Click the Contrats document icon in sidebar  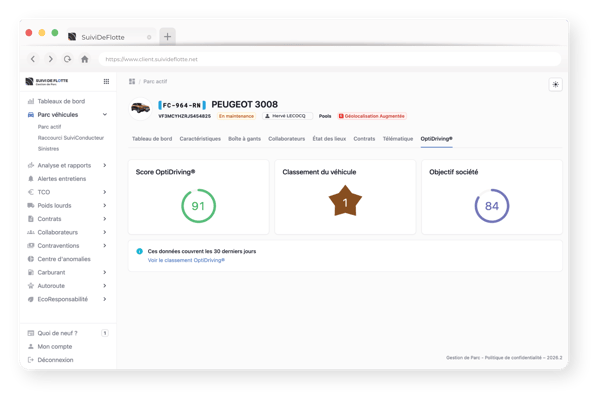click(x=31, y=219)
